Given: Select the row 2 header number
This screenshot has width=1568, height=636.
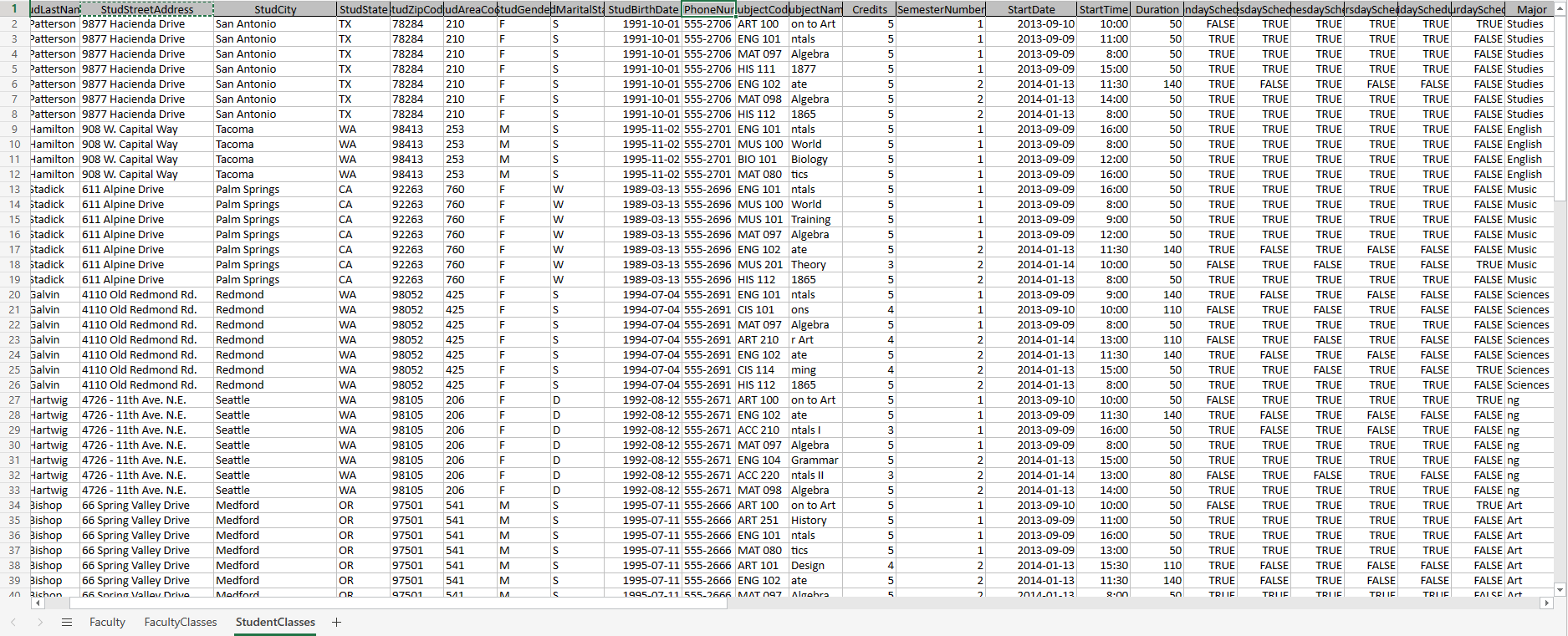Looking at the screenshot, I should [x=14, y=24].
